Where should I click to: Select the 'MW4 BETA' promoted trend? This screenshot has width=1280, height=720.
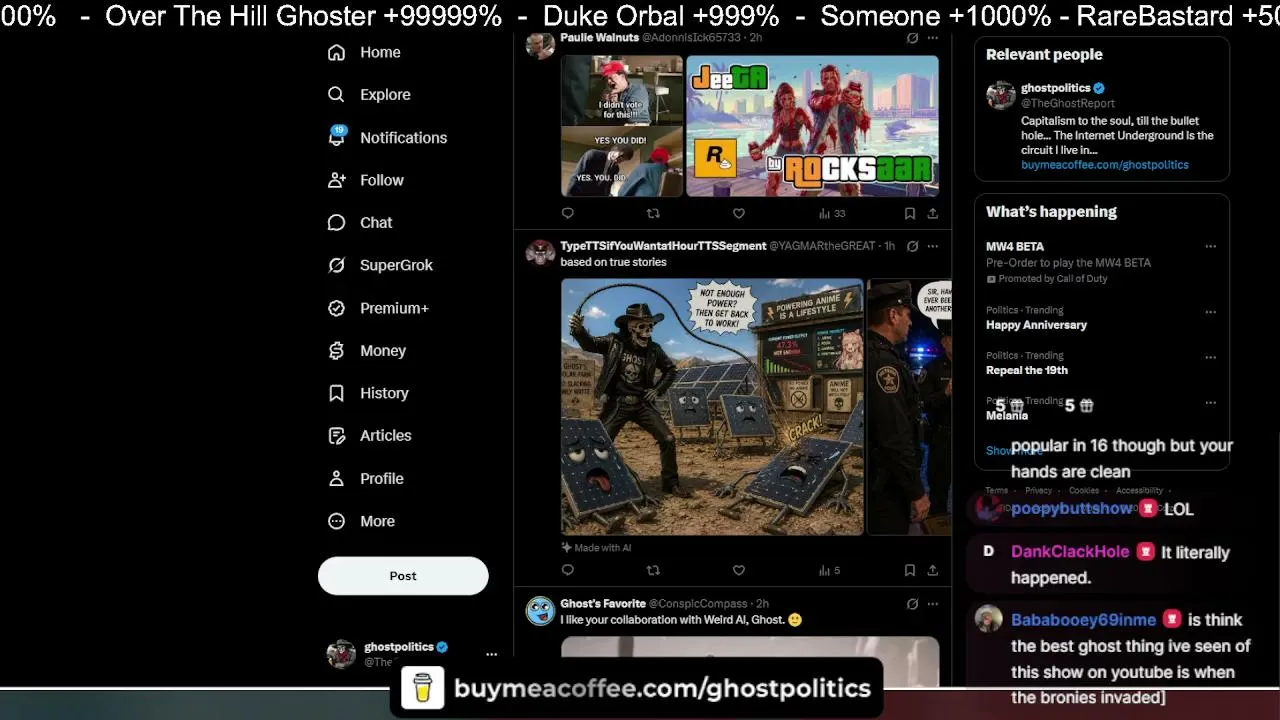pos(1015,246)
